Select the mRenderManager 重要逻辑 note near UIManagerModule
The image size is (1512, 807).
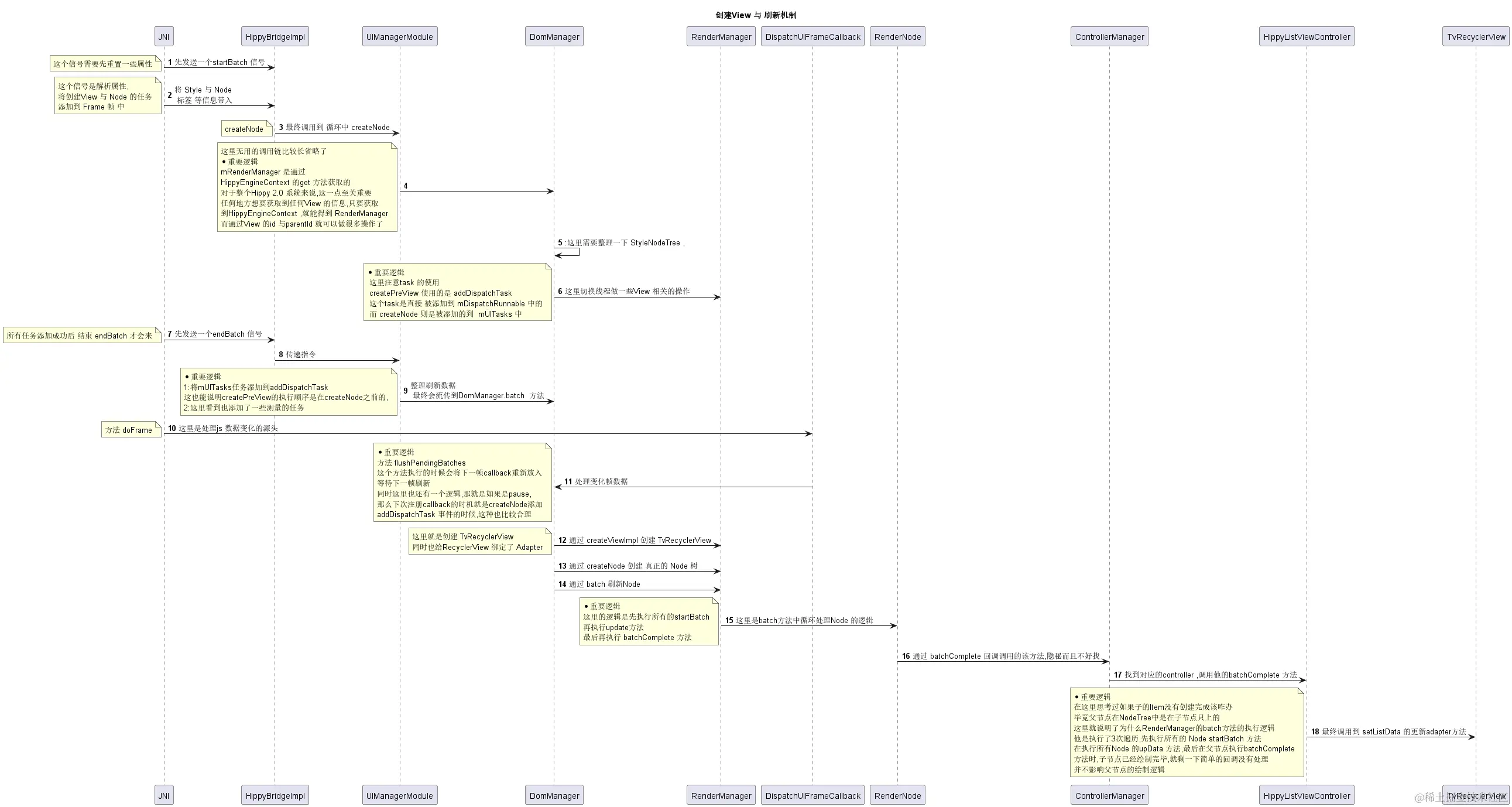[307, 188]
